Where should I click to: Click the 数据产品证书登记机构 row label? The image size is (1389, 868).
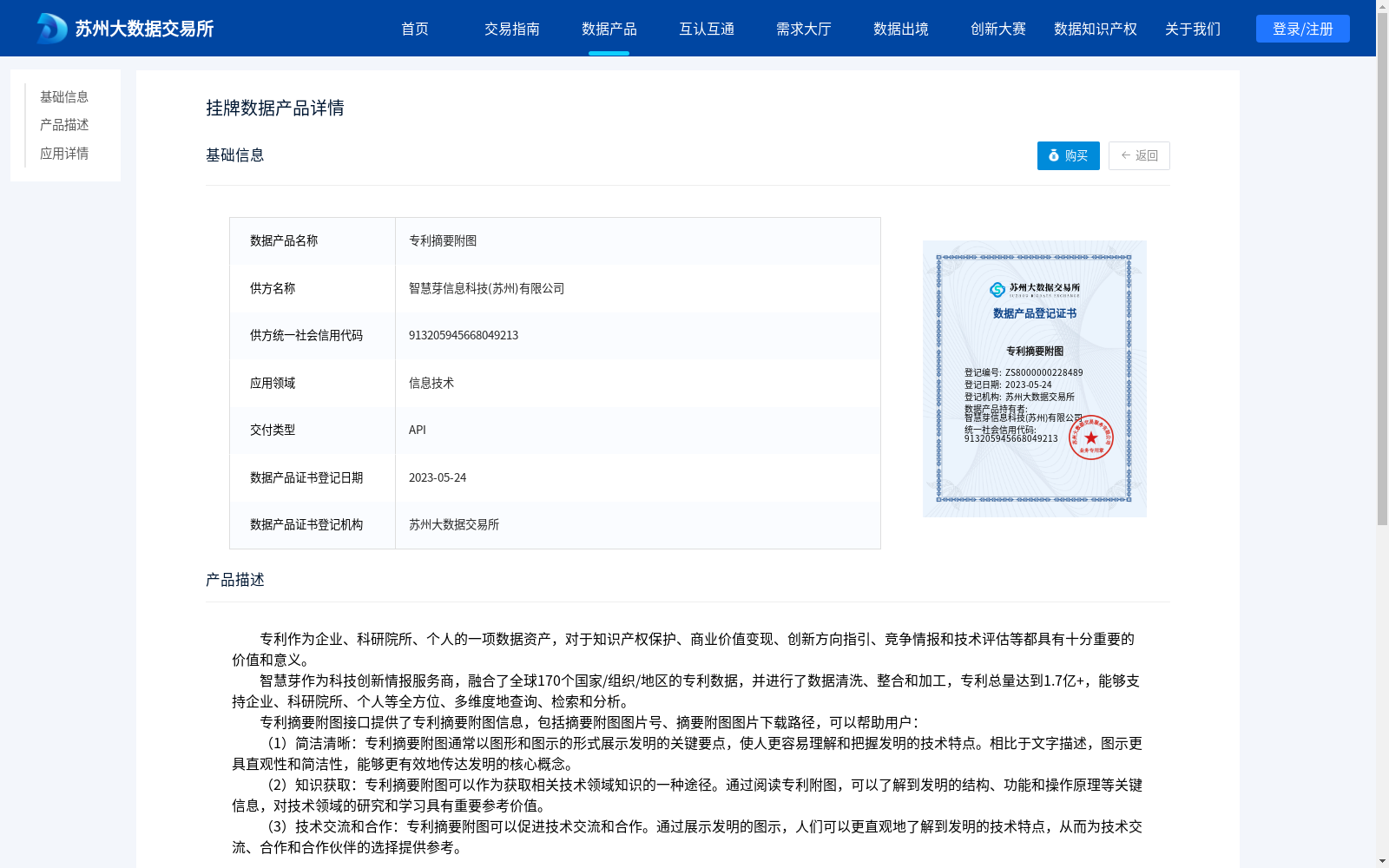click(x=306, y=524)
